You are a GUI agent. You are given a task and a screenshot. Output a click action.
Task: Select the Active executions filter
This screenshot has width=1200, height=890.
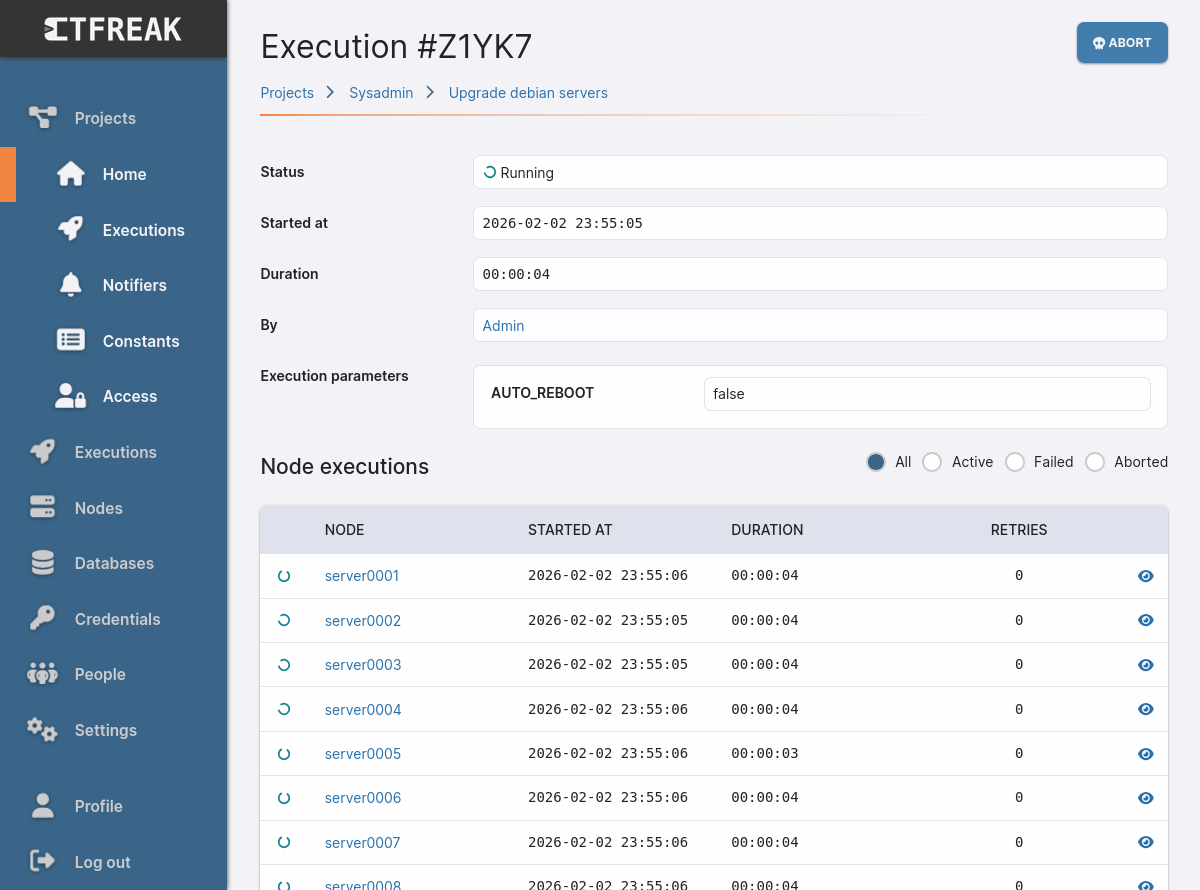(932, 462)
